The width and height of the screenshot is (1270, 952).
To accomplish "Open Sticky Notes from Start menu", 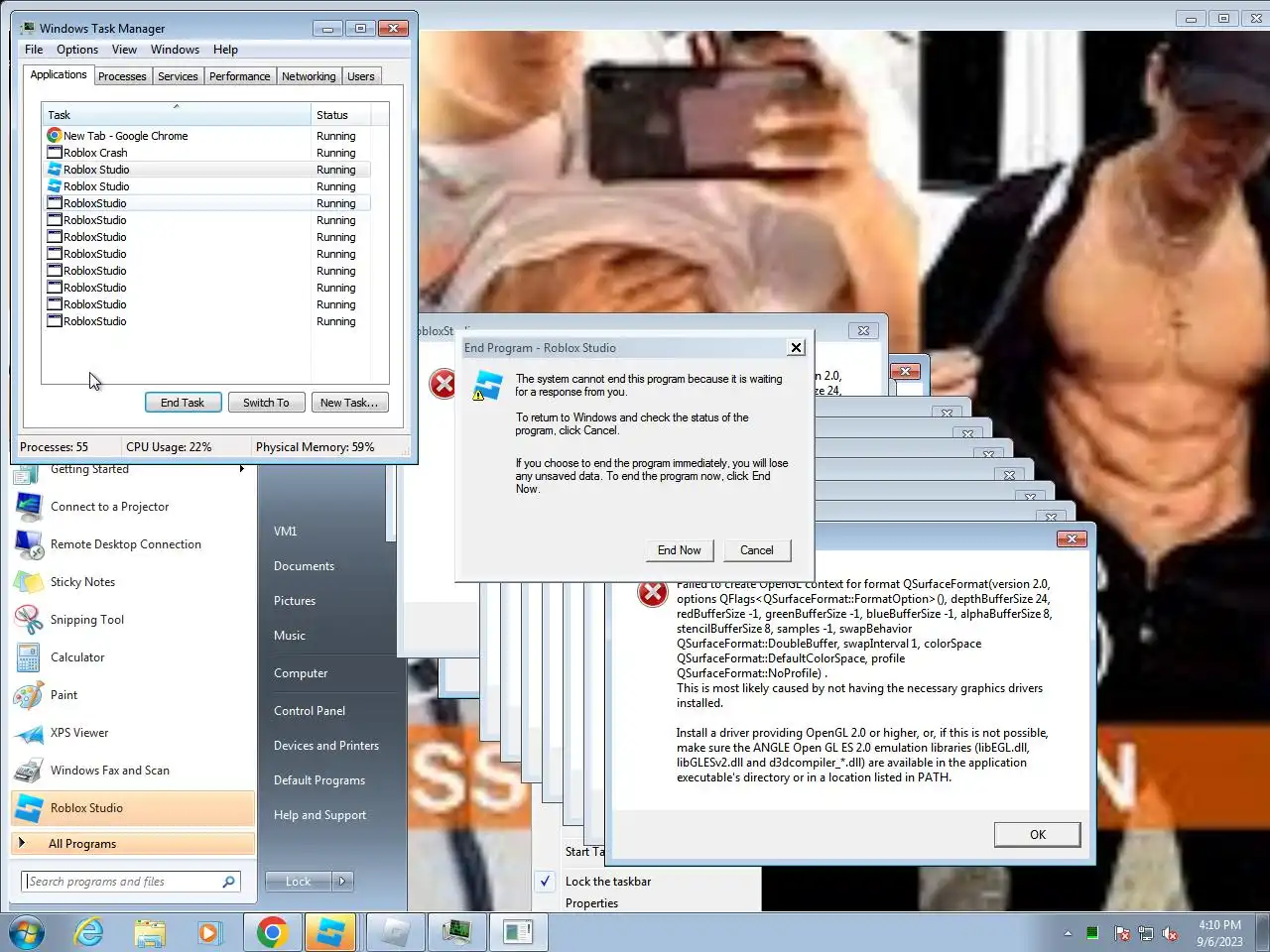I will point(133,582).
